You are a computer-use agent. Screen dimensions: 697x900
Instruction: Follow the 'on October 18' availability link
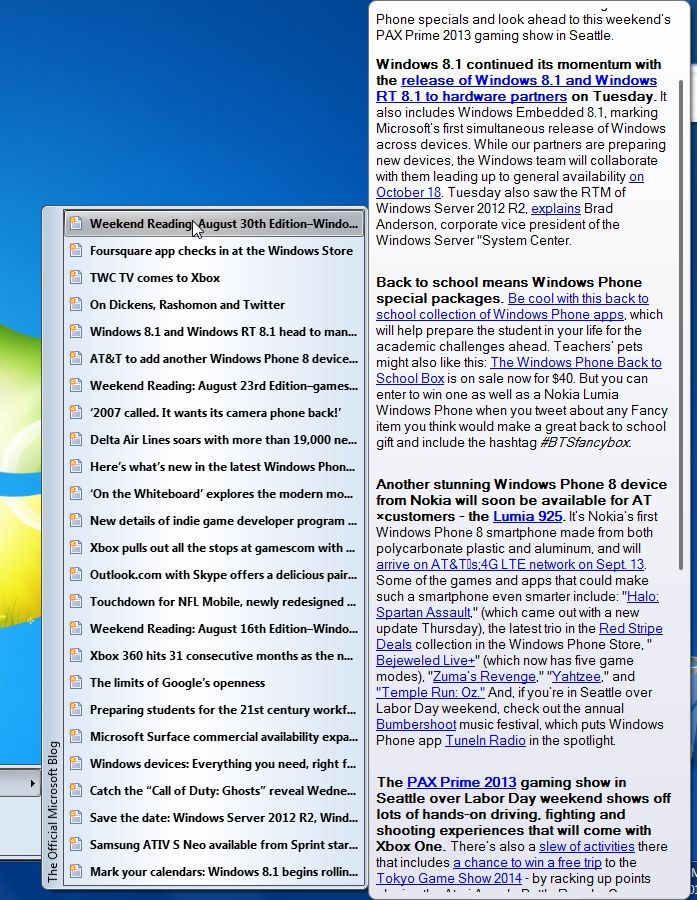click(408, 192)
